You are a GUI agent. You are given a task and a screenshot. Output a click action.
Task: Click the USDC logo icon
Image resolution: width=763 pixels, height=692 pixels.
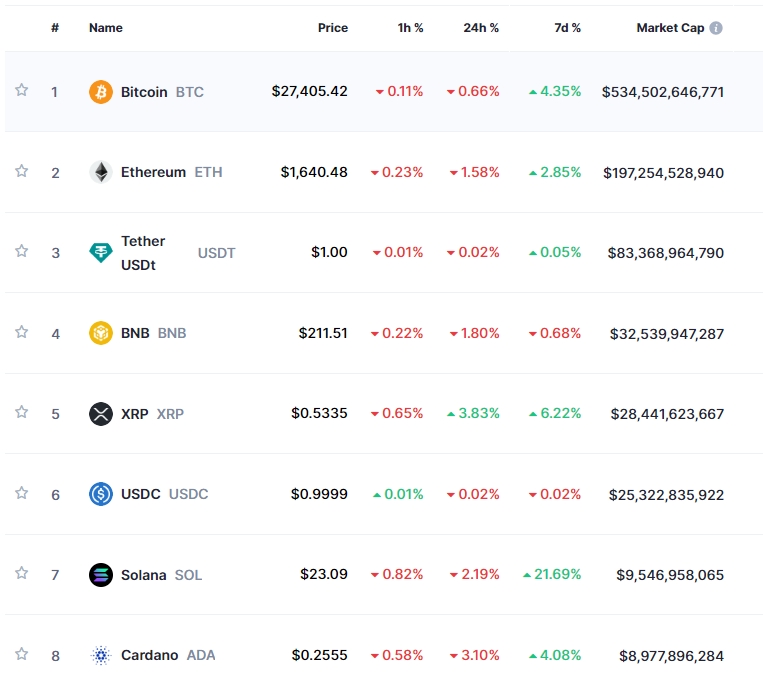click(x=101, y=494)
